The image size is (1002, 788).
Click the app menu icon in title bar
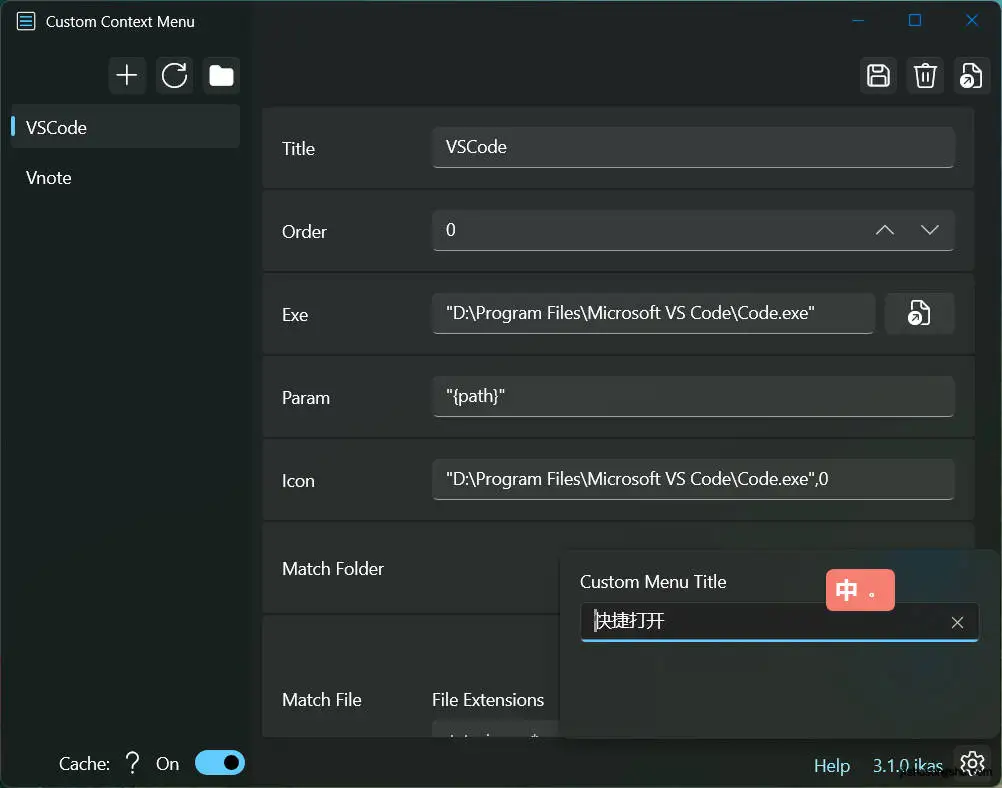[26, 21]
